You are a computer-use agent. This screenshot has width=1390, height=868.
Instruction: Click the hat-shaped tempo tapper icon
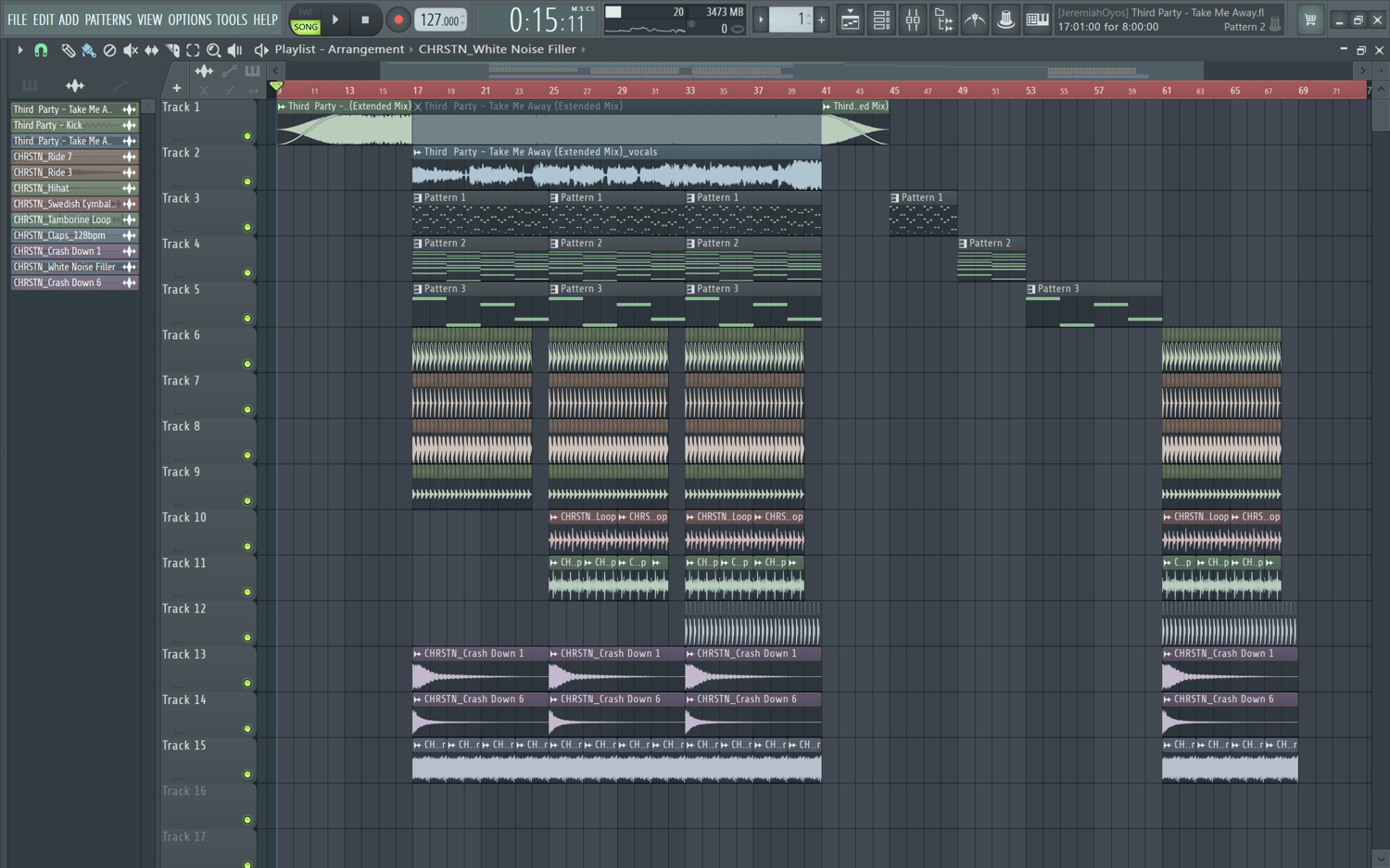coord(1005,19)
